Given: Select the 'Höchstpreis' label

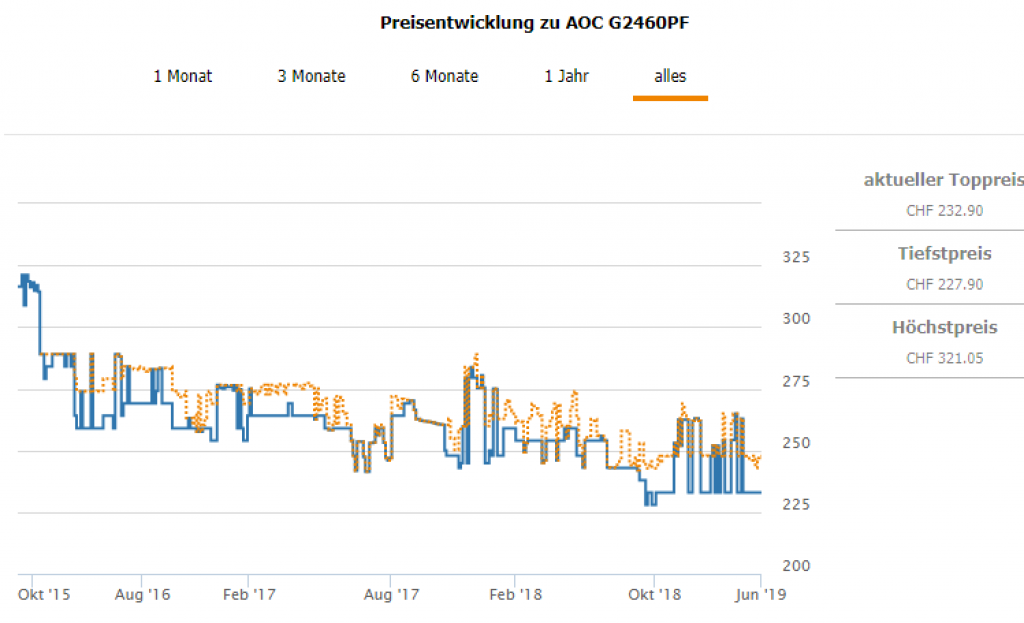Looking at the screenshot, I should click(944, 328).
